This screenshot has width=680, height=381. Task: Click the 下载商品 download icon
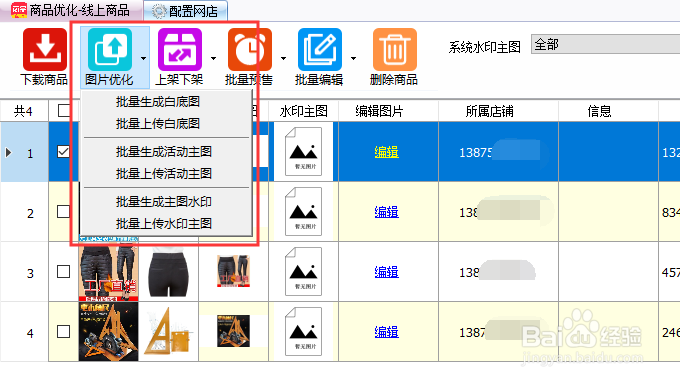[x=45, y=49]
